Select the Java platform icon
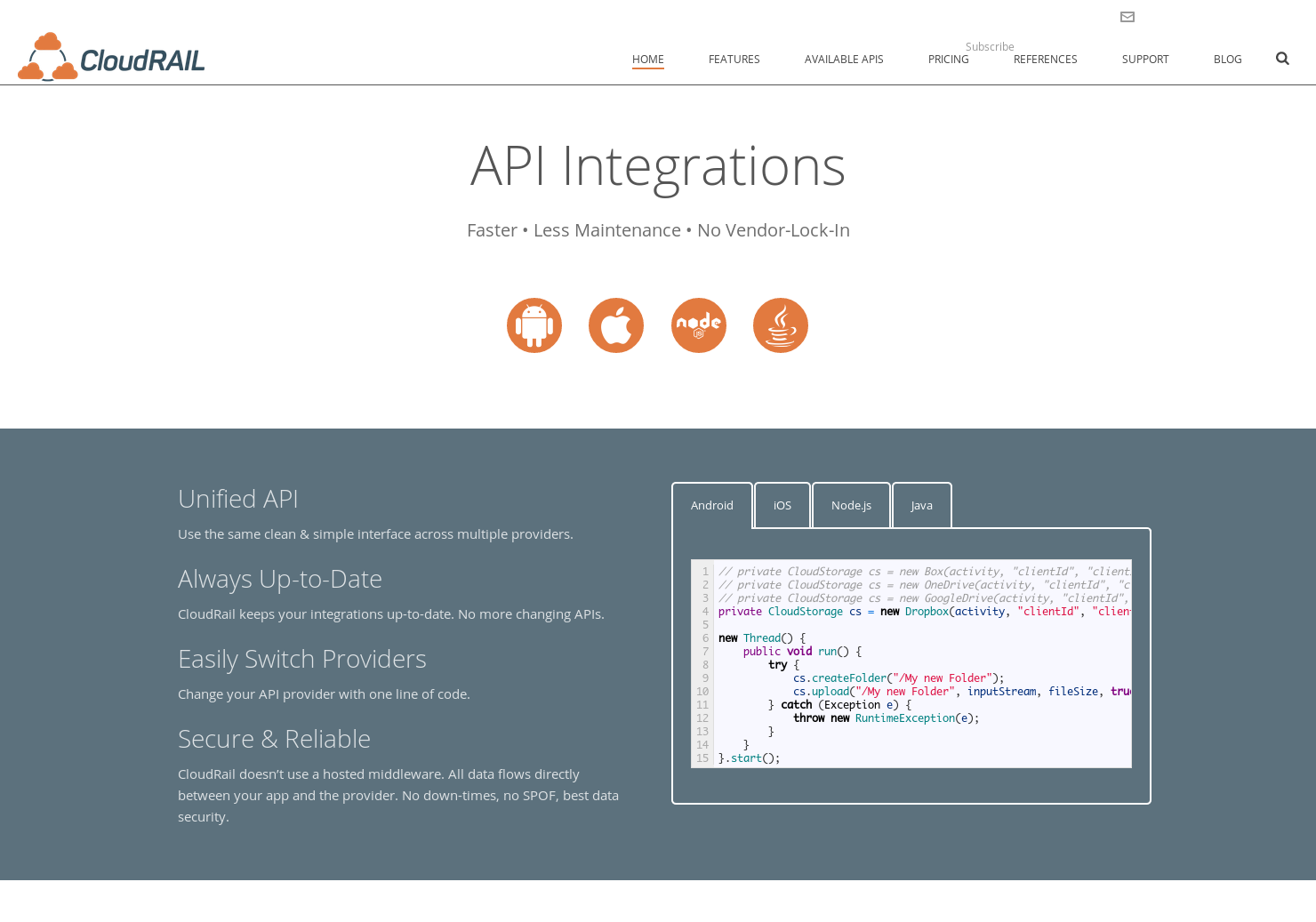 pyautogui.click(x=781, y=325)
